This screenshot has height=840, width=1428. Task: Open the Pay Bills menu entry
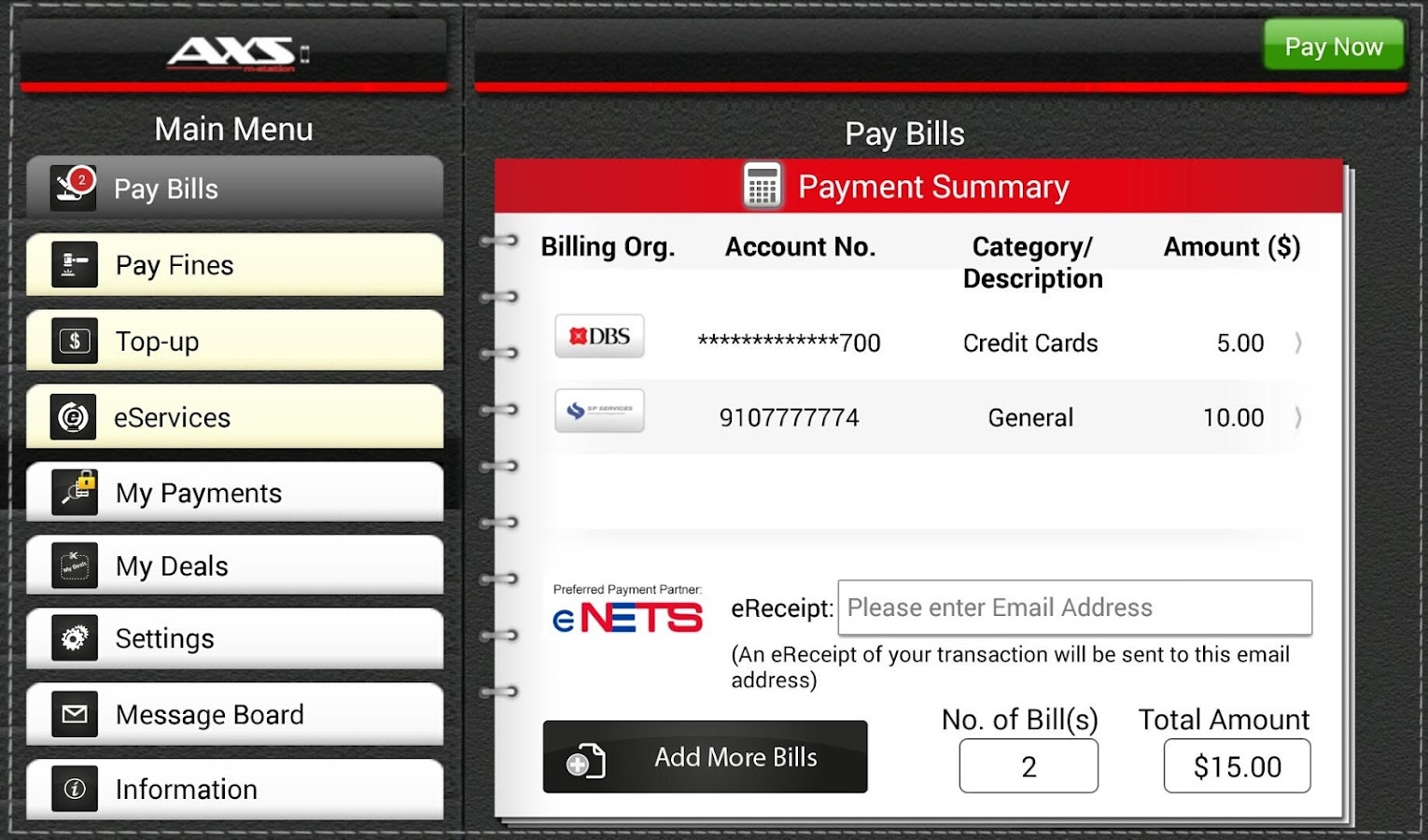click(233, 188)
